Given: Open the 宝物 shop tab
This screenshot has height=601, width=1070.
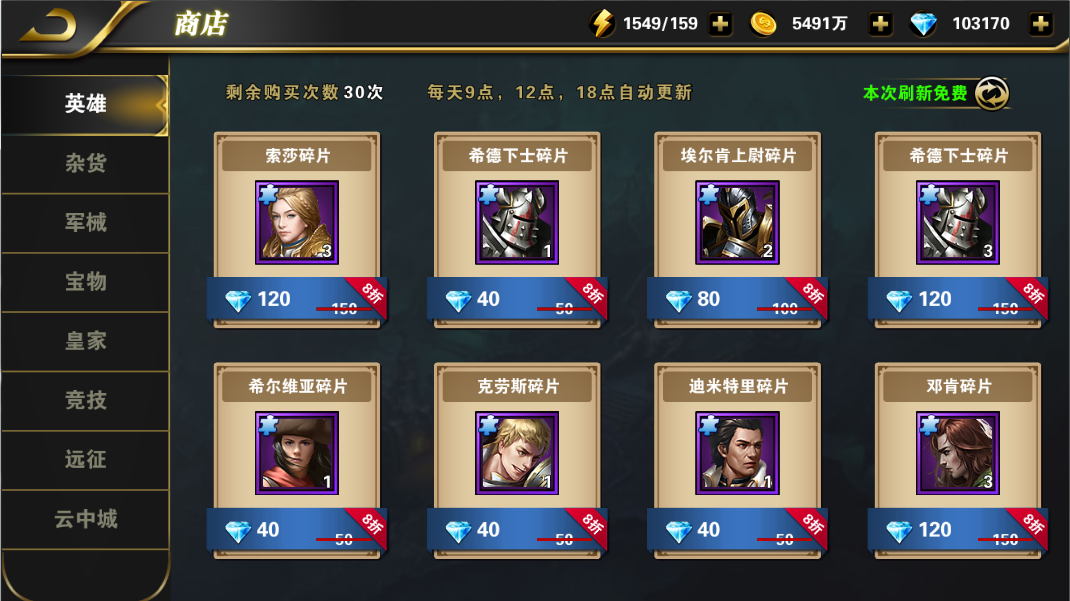Looking at the screenshot, I should click(x=85, y=282).
